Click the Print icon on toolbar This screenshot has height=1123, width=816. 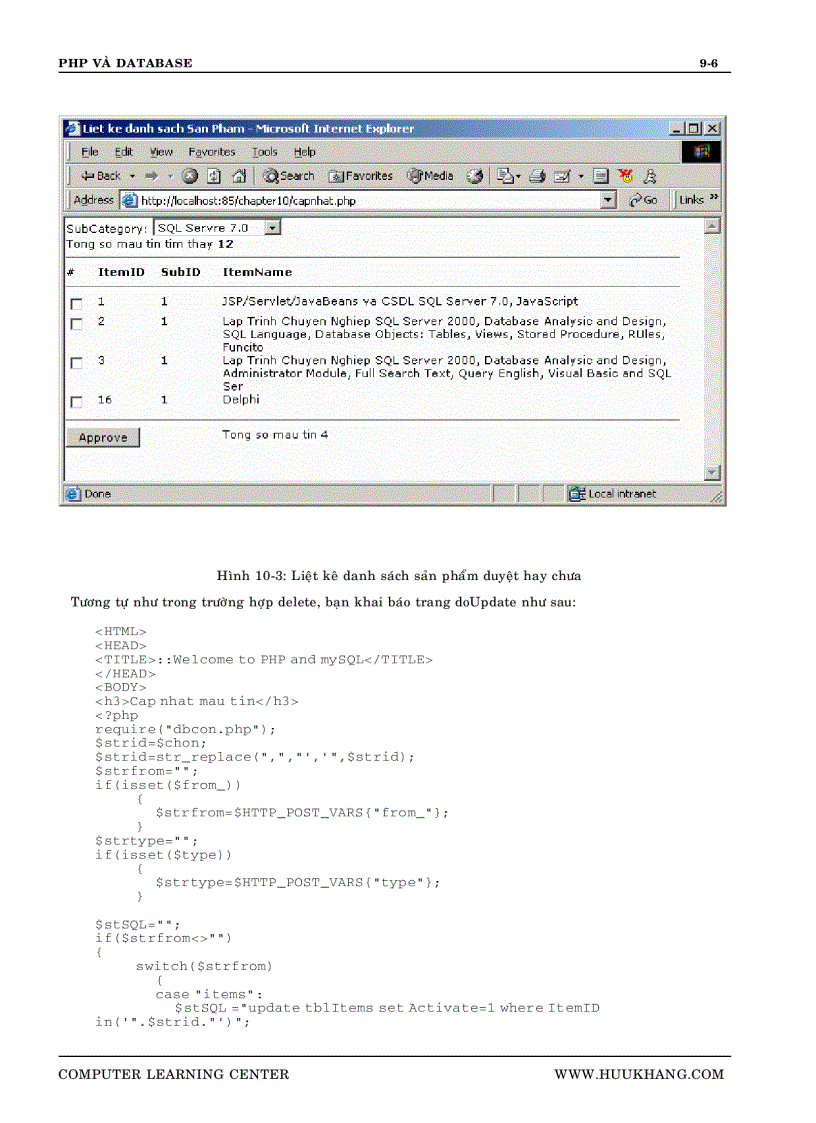[536, 175]
